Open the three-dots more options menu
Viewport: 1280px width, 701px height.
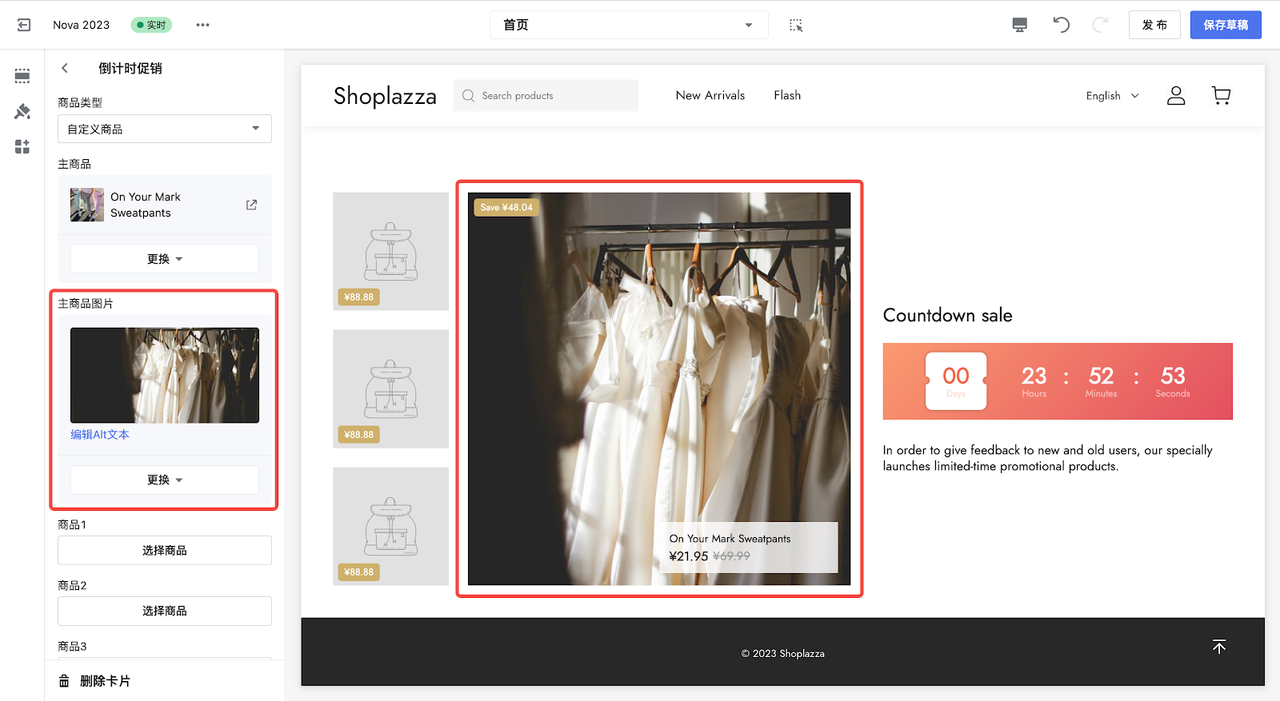point(203,25)
